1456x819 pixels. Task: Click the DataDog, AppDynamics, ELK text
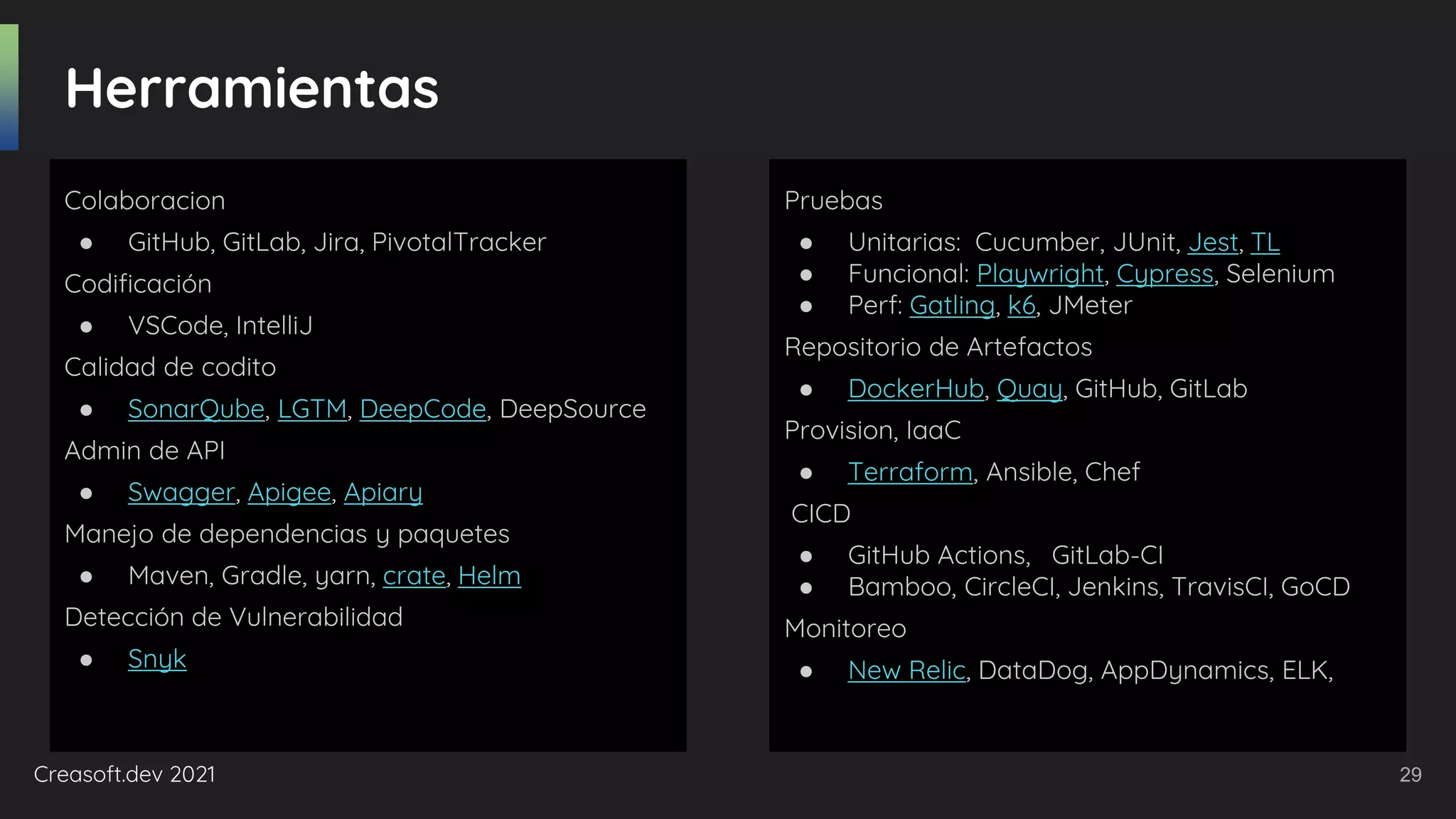coord(1156,670)
